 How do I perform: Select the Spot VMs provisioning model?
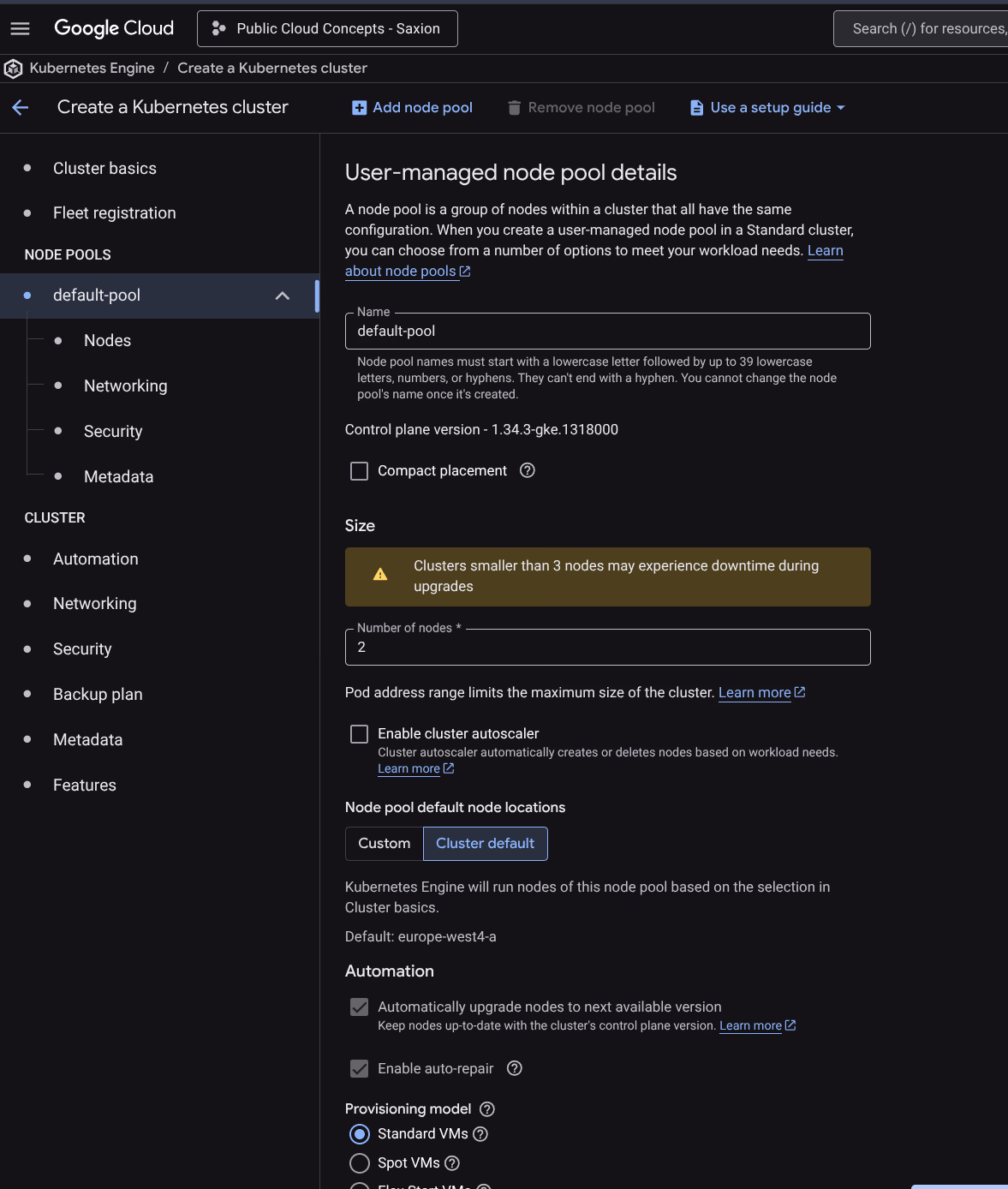pos(360,1162)
